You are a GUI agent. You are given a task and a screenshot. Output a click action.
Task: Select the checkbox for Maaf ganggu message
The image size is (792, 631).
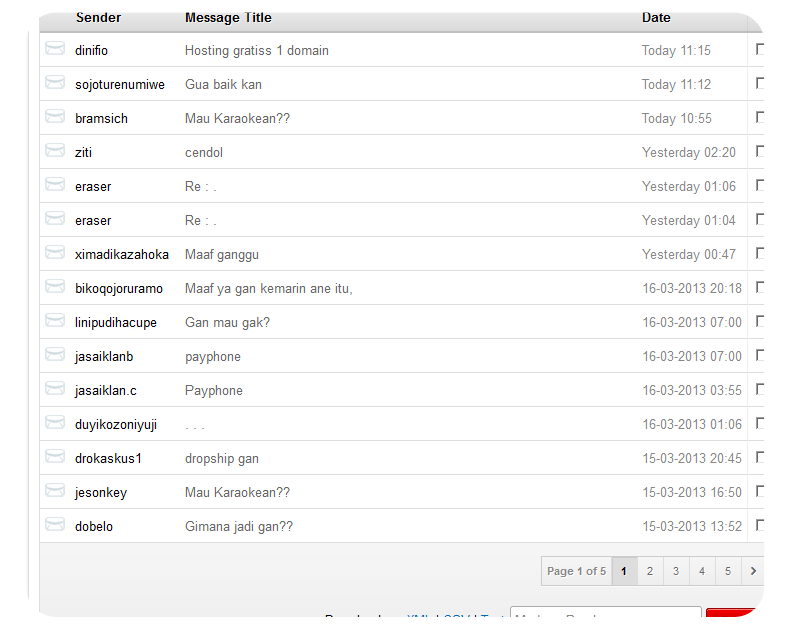(760, 253)
